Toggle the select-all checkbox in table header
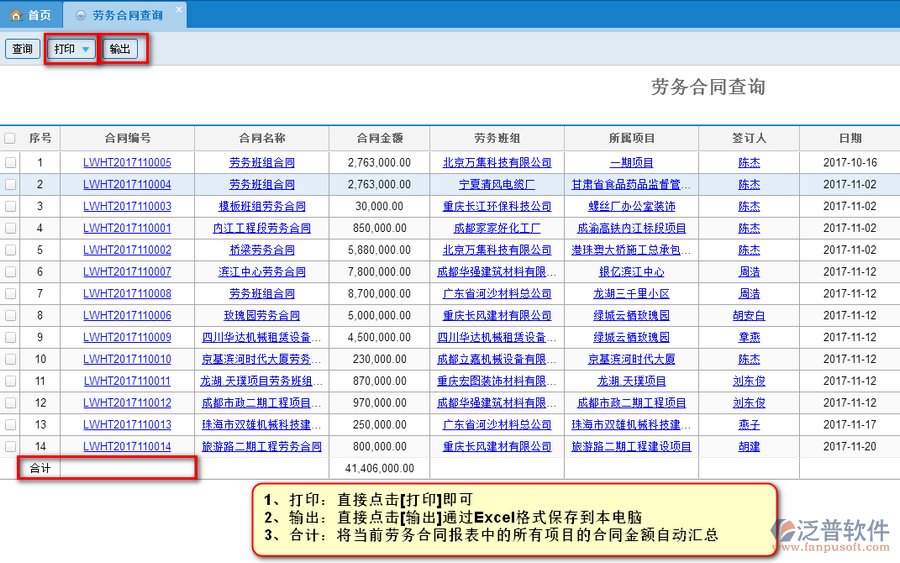The height and width of the screenshot is (563, 900). click(x=10, y=138)
